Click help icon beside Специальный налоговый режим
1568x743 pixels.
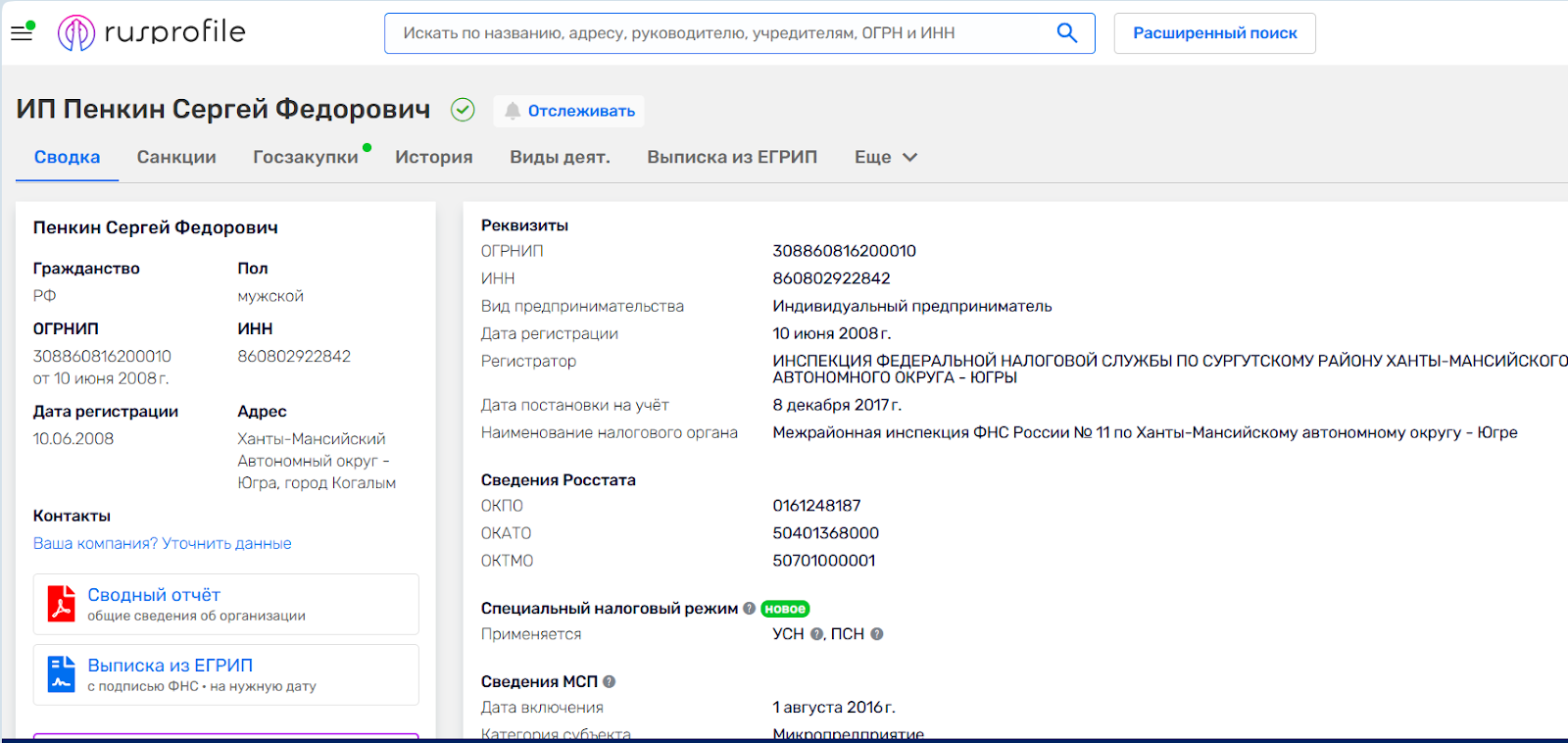pos(750,609)
